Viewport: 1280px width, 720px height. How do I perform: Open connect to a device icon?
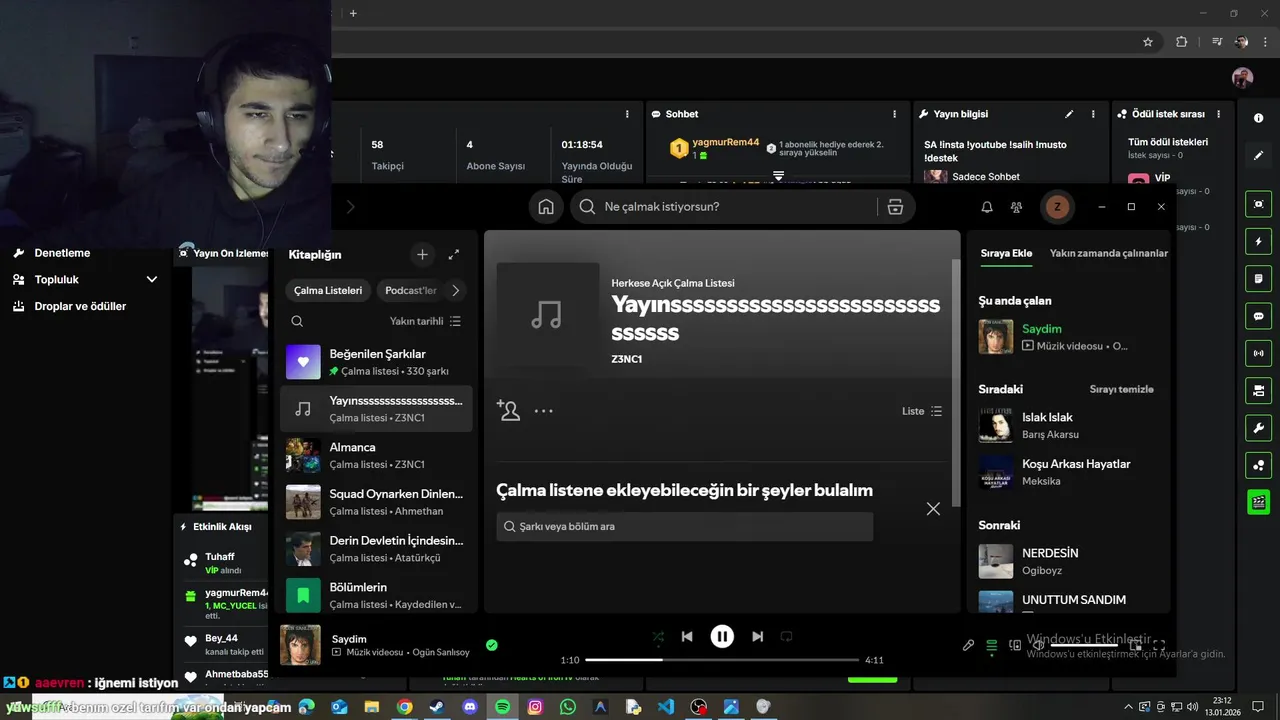coord(1015,646)
